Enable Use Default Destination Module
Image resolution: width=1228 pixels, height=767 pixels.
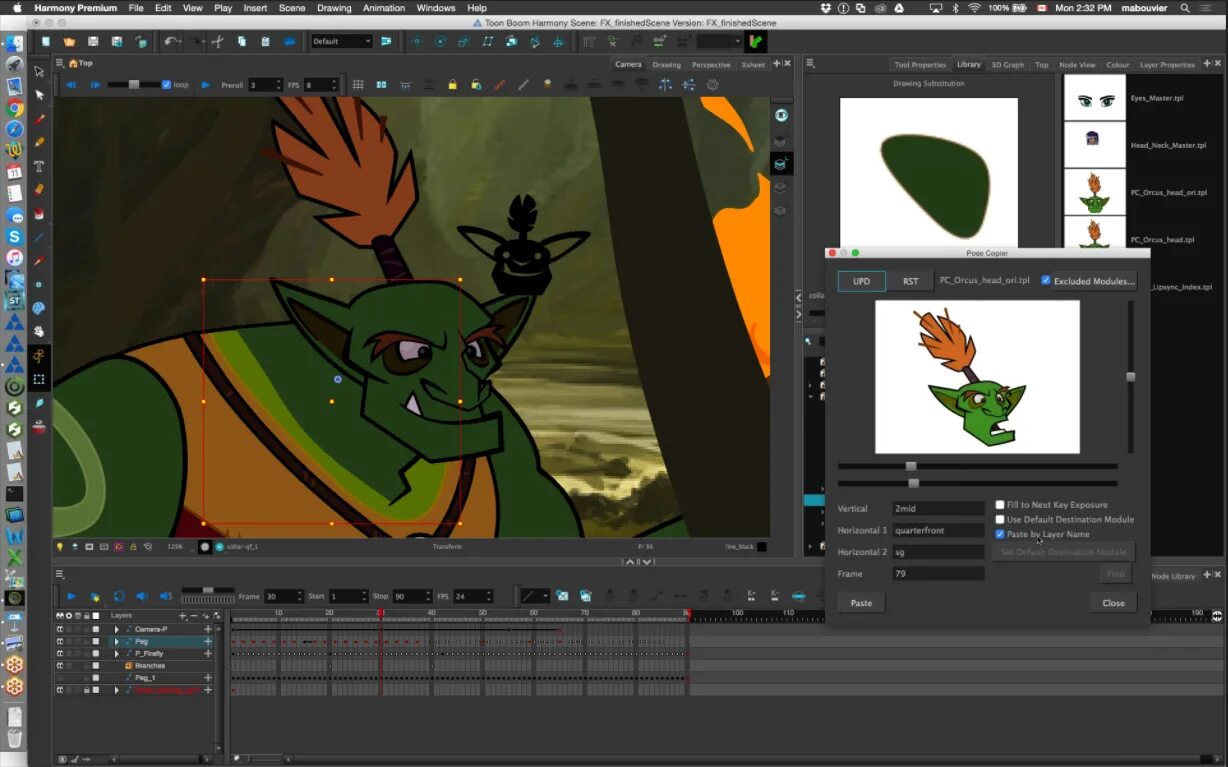(x=1000, y=520)
